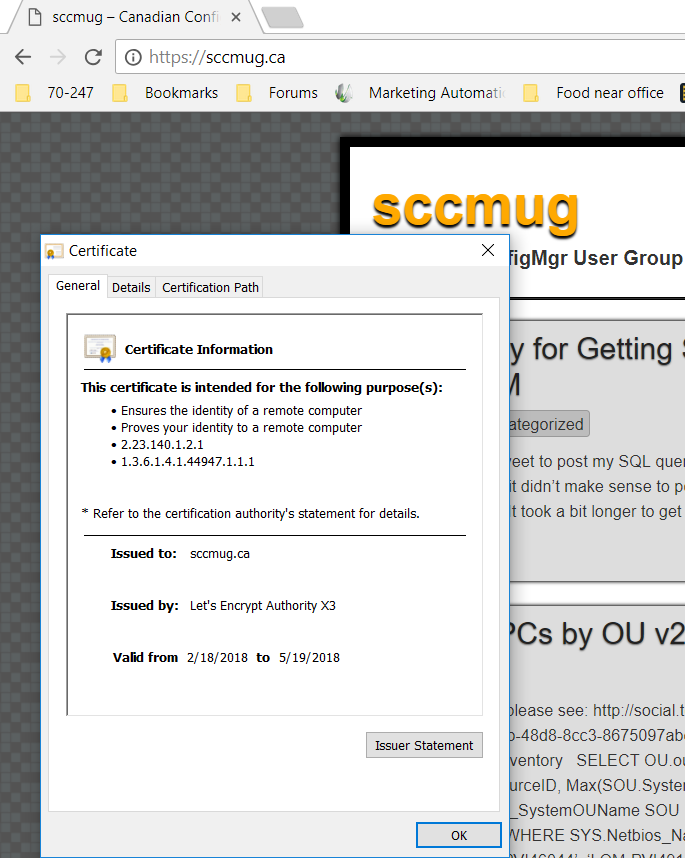This screenshot has height=858, width=685.
Task: Click the valid-from date 2/18/2018
Action: pyautogui.click(x=217, y=658)
